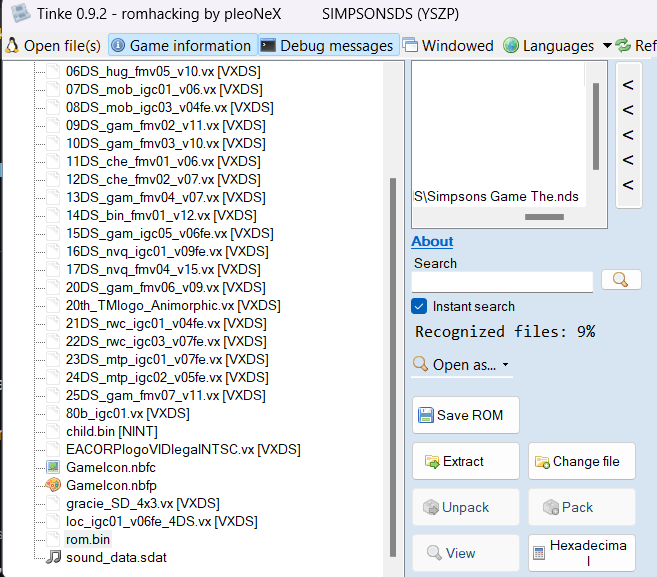Click the collapse arrows side panel button

point(628,135)
